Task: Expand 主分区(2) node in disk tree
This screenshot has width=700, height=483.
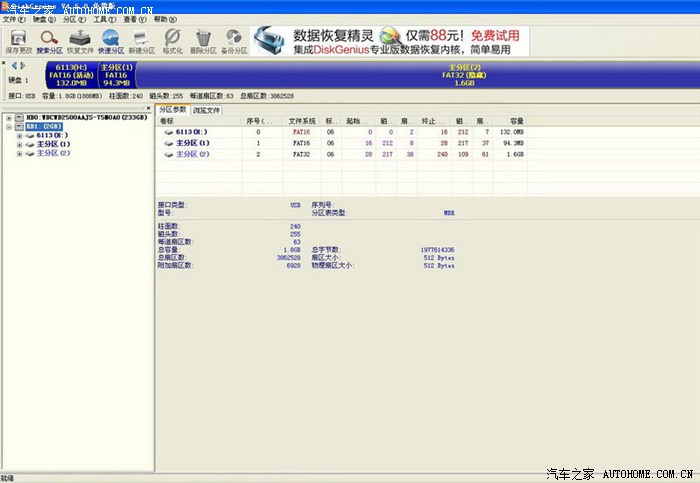Action: [19, 154]
